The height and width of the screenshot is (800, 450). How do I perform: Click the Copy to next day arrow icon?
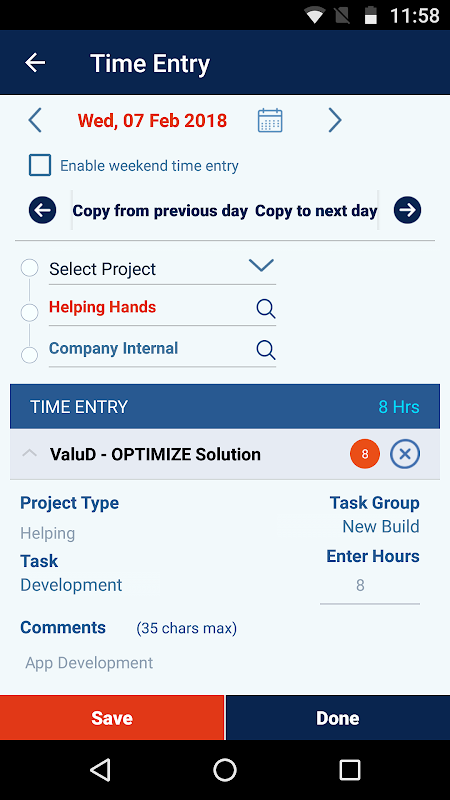pos(407,210)
